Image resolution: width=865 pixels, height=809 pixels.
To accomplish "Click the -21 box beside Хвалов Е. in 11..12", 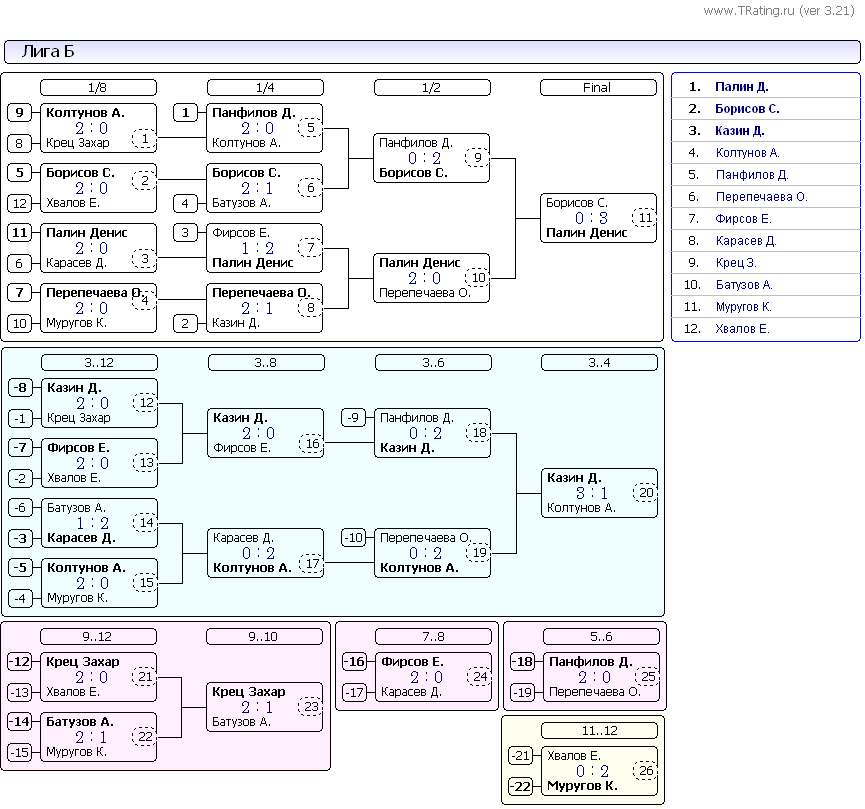I will point(520,755).
